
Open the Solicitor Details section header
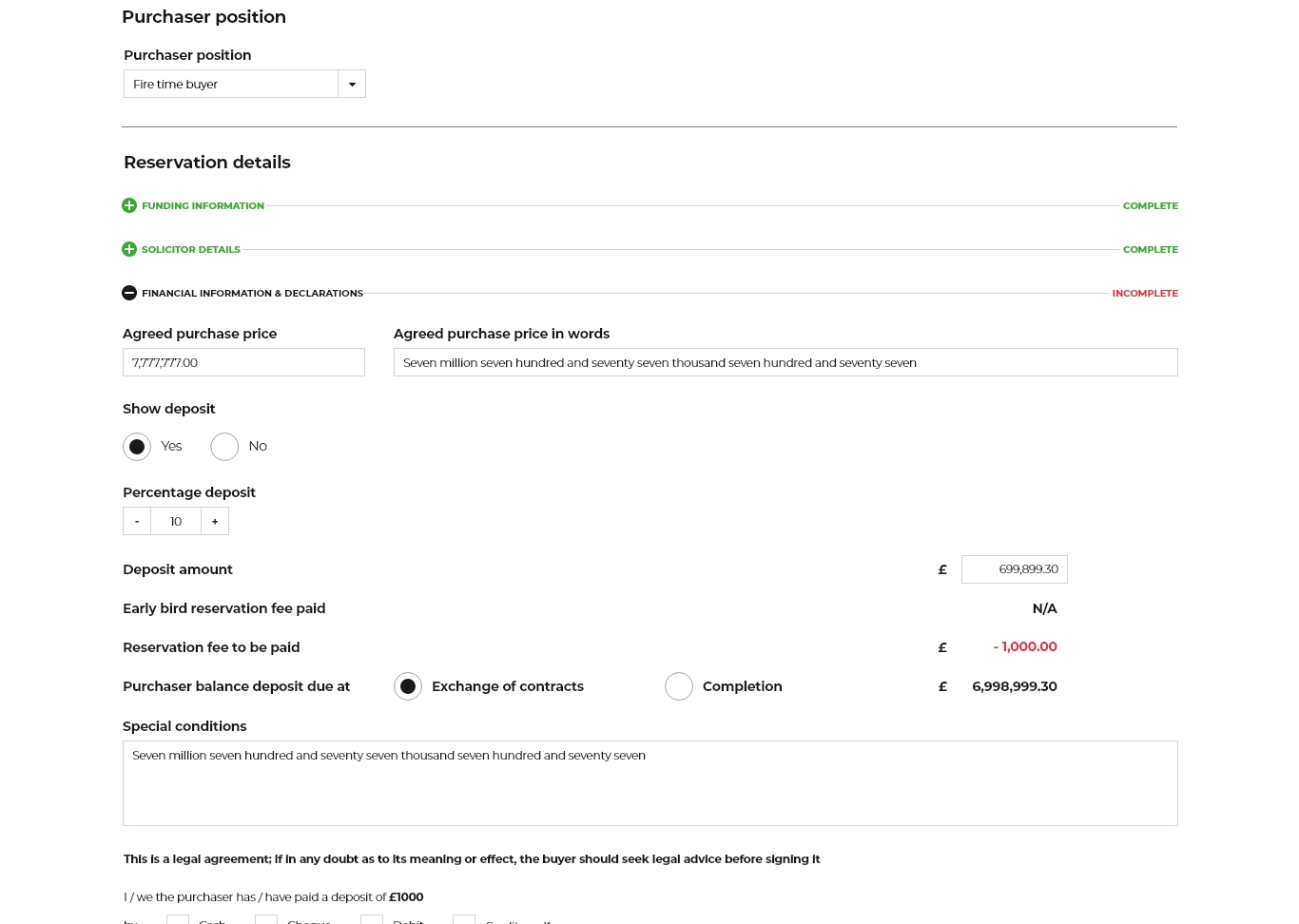tap(191, 249)
